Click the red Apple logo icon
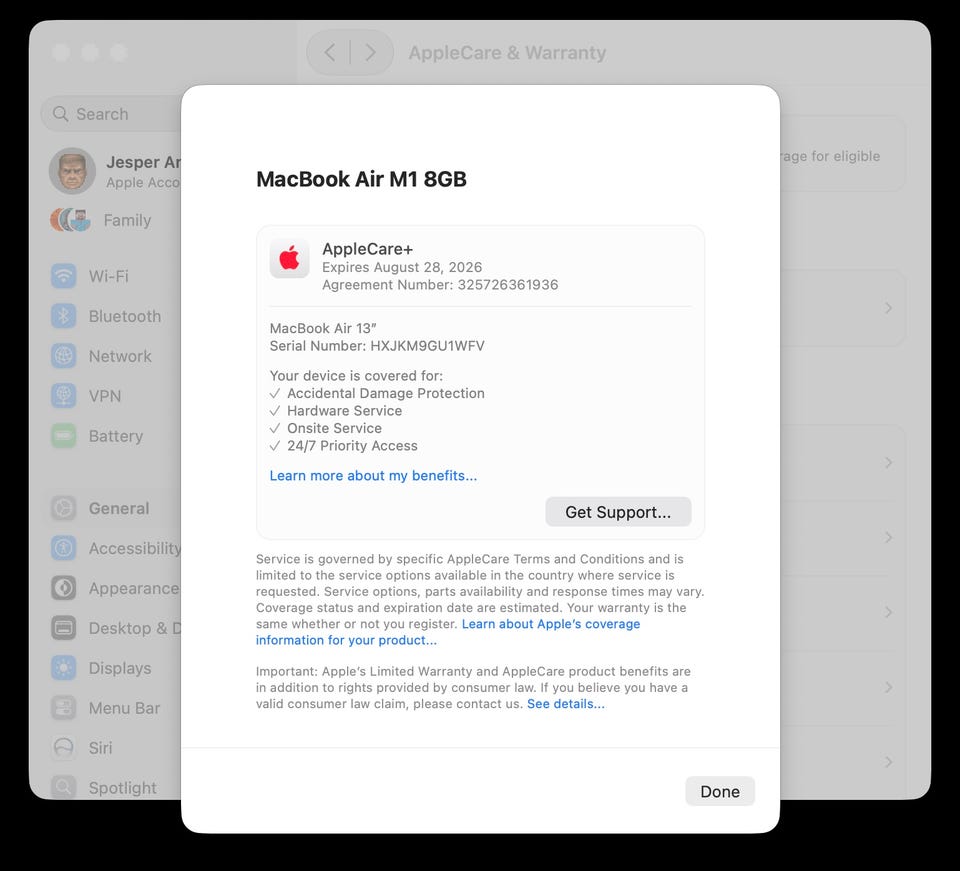 pyautogui.click(x=289, y=258)
